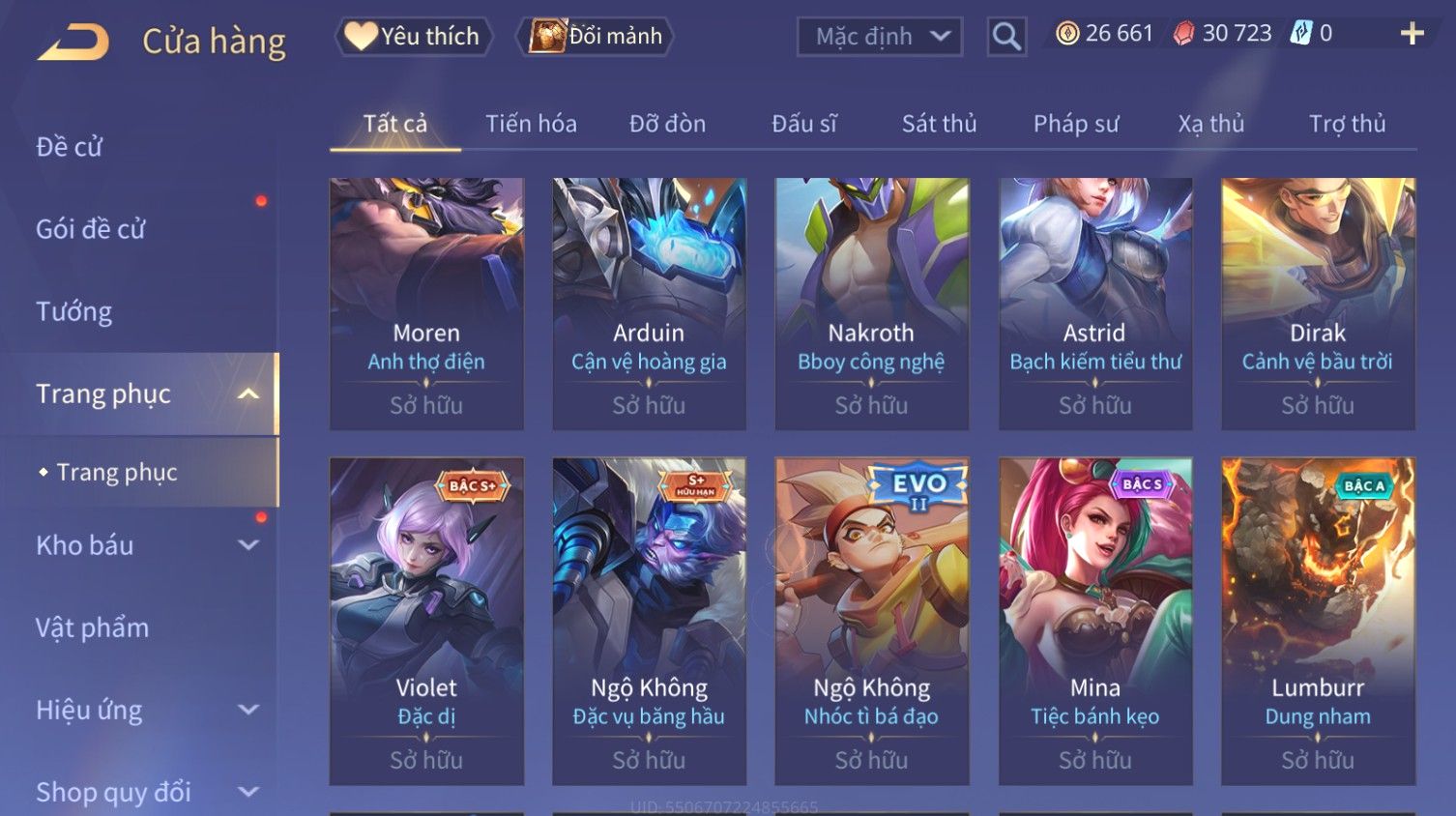This screenshot has height=816, width=1456.
Task: Open Tướng in the sidebar
Action: pos(74,312)
